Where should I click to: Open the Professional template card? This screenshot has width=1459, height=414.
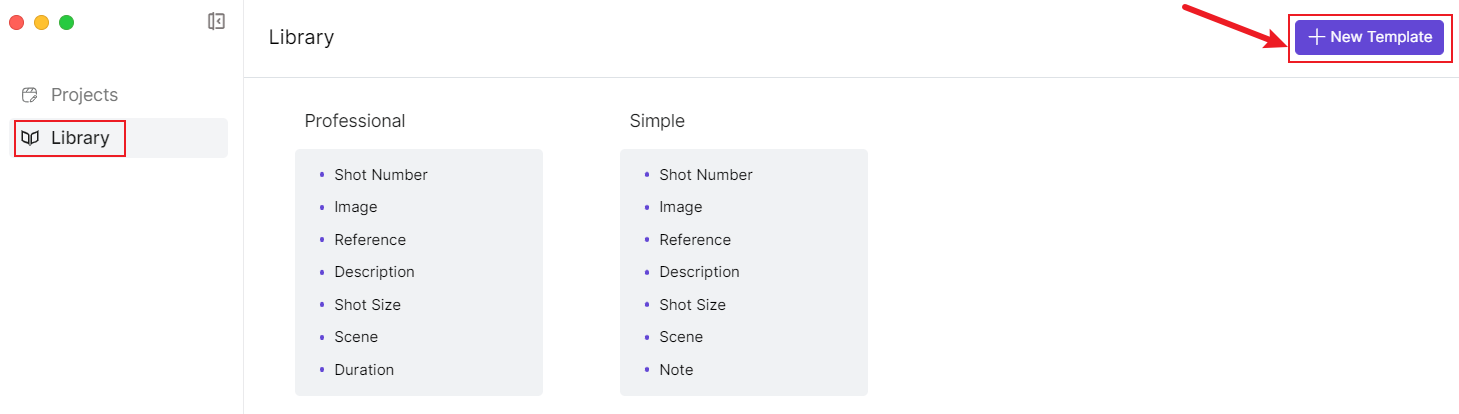pos(418,272)
